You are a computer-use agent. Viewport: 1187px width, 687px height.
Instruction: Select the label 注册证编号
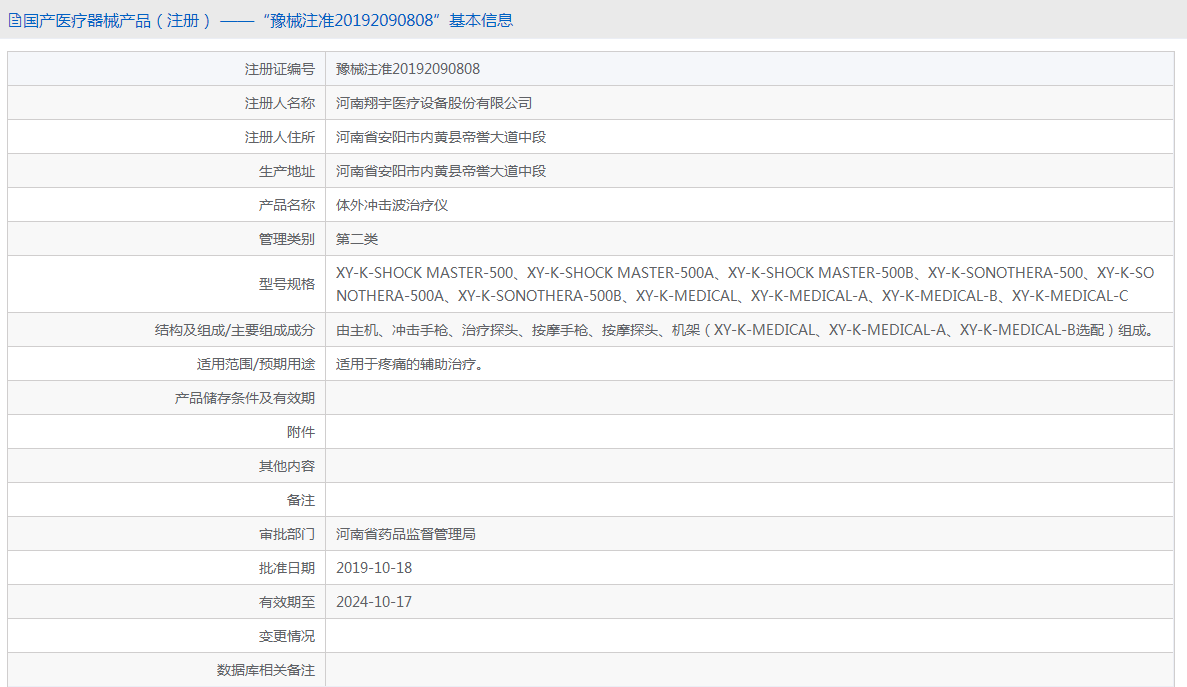coord(279,69)
